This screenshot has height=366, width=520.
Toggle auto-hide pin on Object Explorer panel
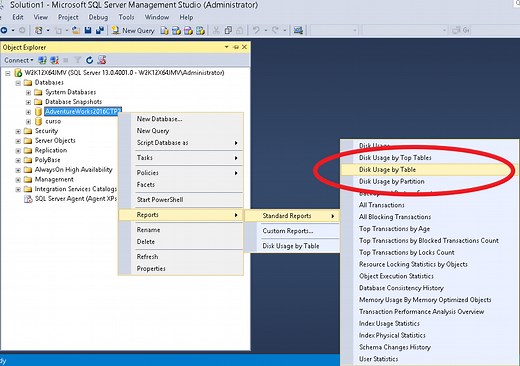(x=236, y=47)
